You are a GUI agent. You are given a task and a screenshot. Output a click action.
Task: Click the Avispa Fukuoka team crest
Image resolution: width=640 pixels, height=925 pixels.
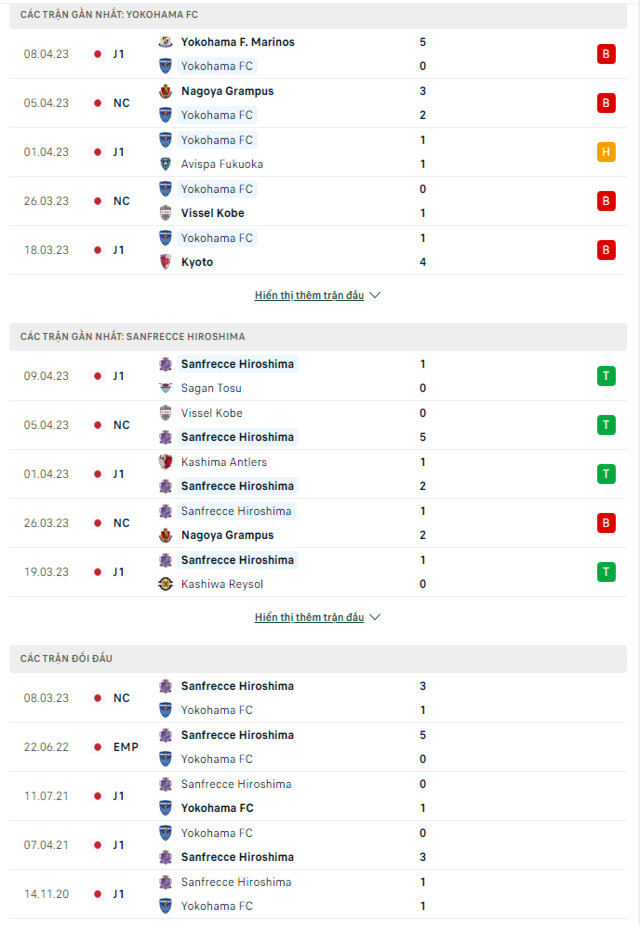[166, 164]
